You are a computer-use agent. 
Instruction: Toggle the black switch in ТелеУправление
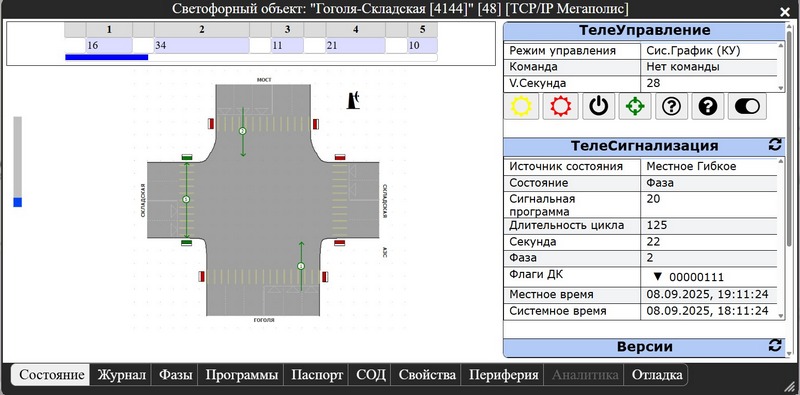pyautogui.click(x=747, y=106)
